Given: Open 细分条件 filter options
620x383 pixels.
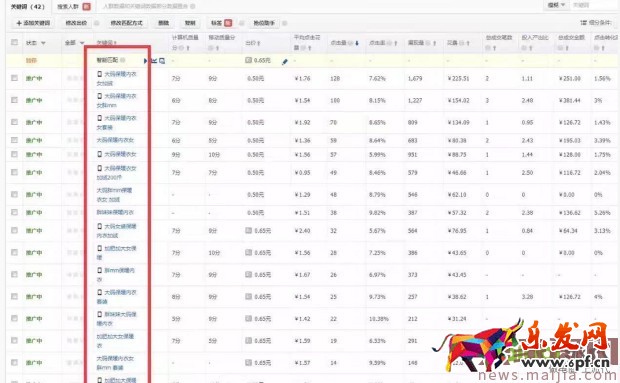Looking at the screenshot, I should pyautogui.click(x=596, y=23).
